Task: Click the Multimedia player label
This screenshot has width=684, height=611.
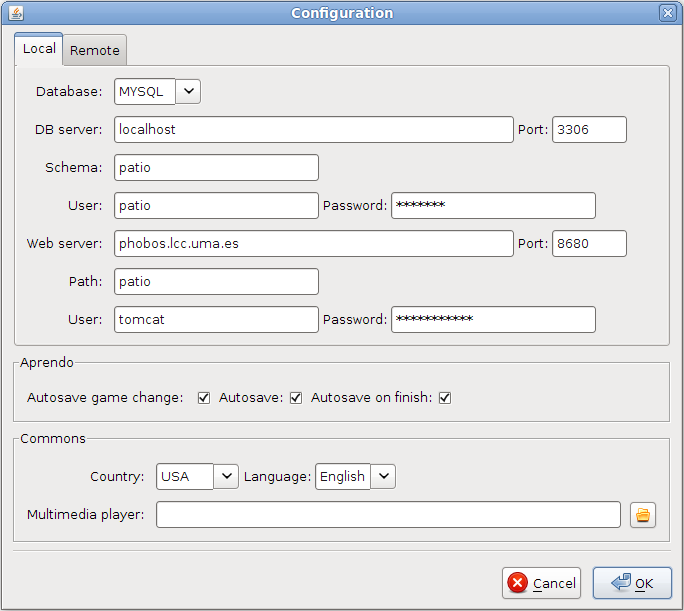Action: point(86,515)
